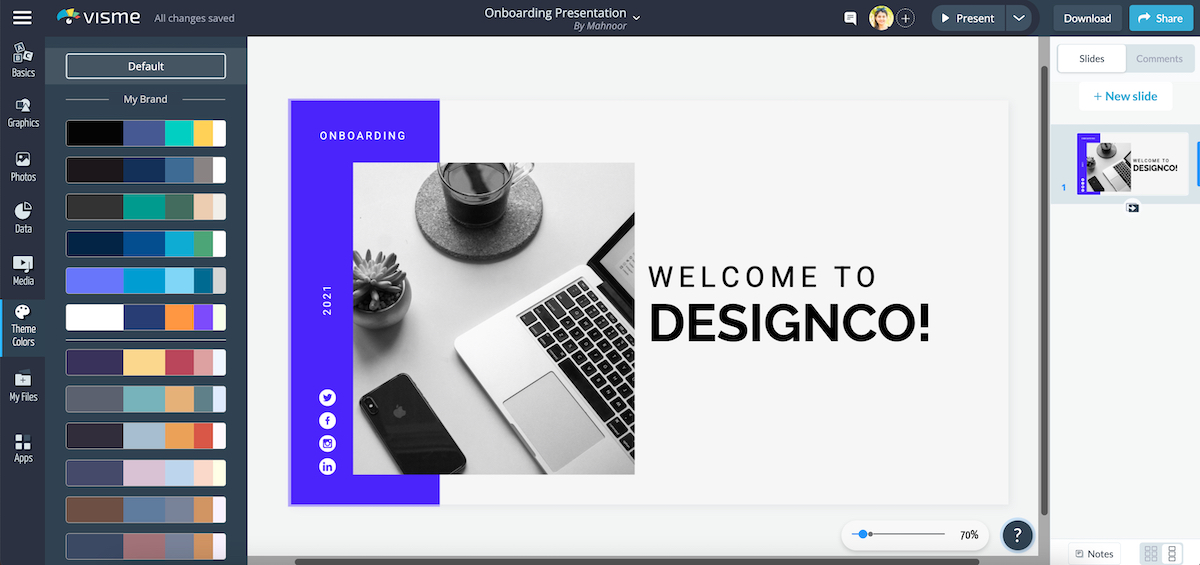Viewport: 1200px width, 565px height.
Task: Select the Slides tab
Action: click(1092, 58)
